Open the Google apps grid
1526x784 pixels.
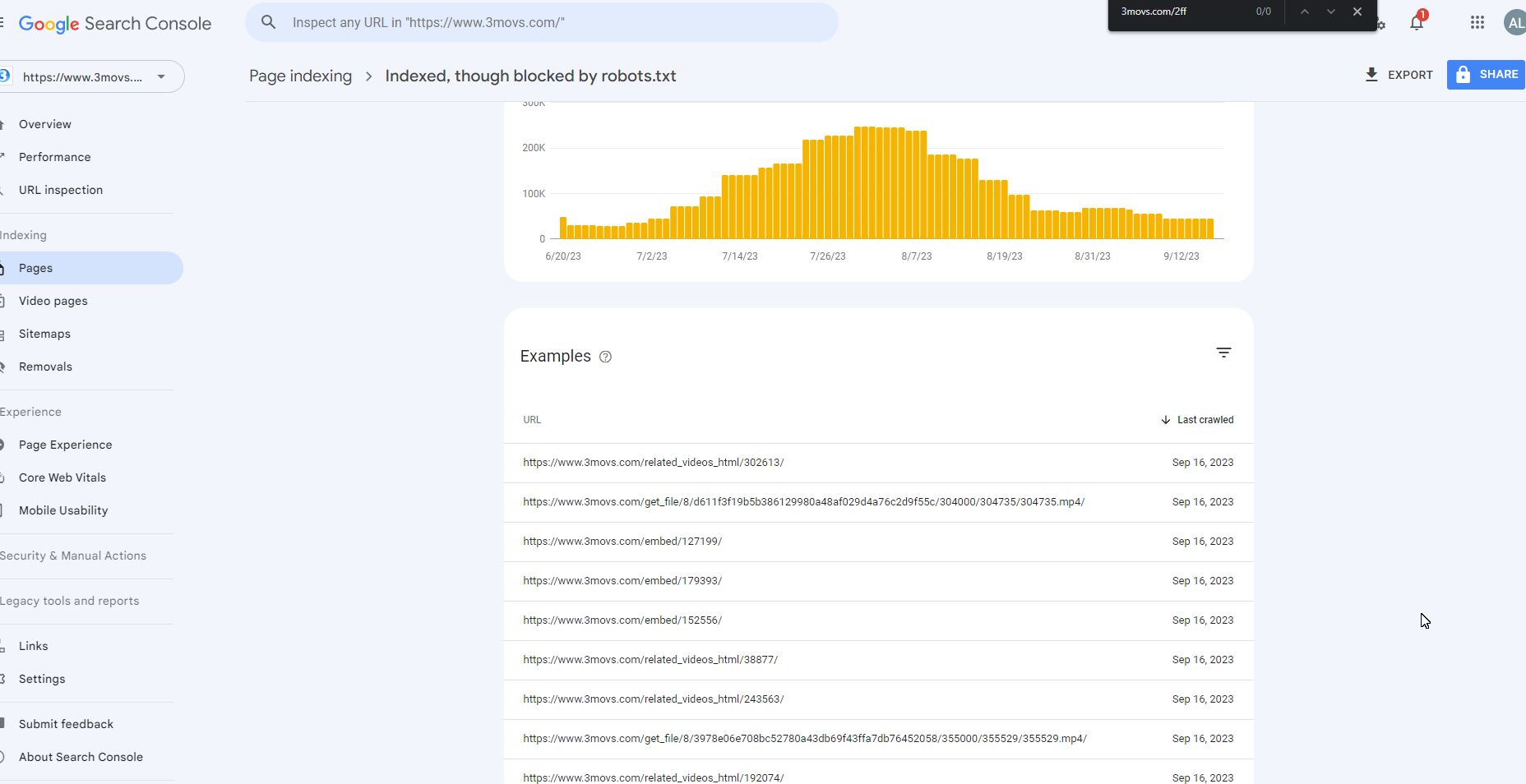click(x=1477, y=23)
